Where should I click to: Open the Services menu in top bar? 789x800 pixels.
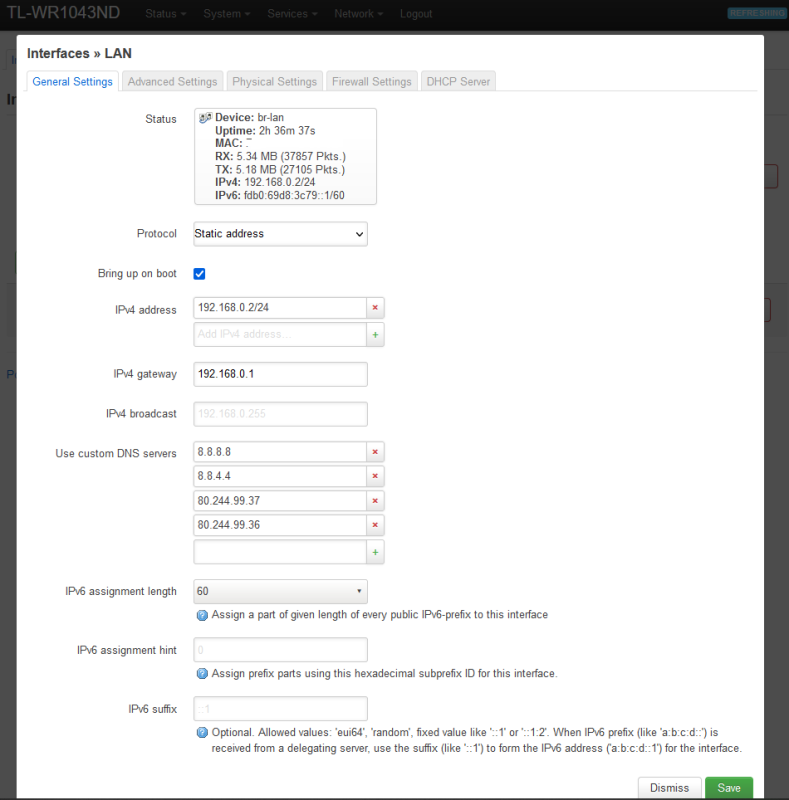tap(292, 14)
